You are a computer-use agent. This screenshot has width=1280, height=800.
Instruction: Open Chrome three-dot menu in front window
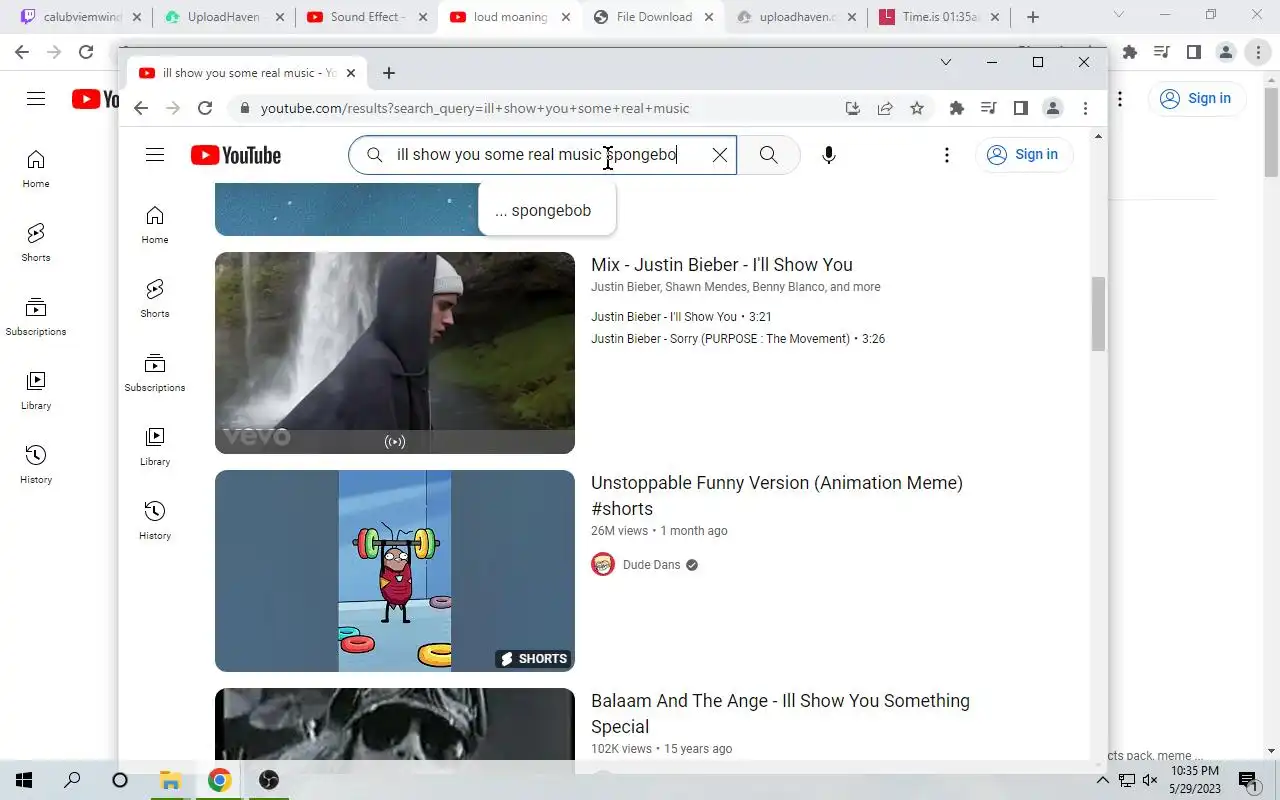point(1085,108)
